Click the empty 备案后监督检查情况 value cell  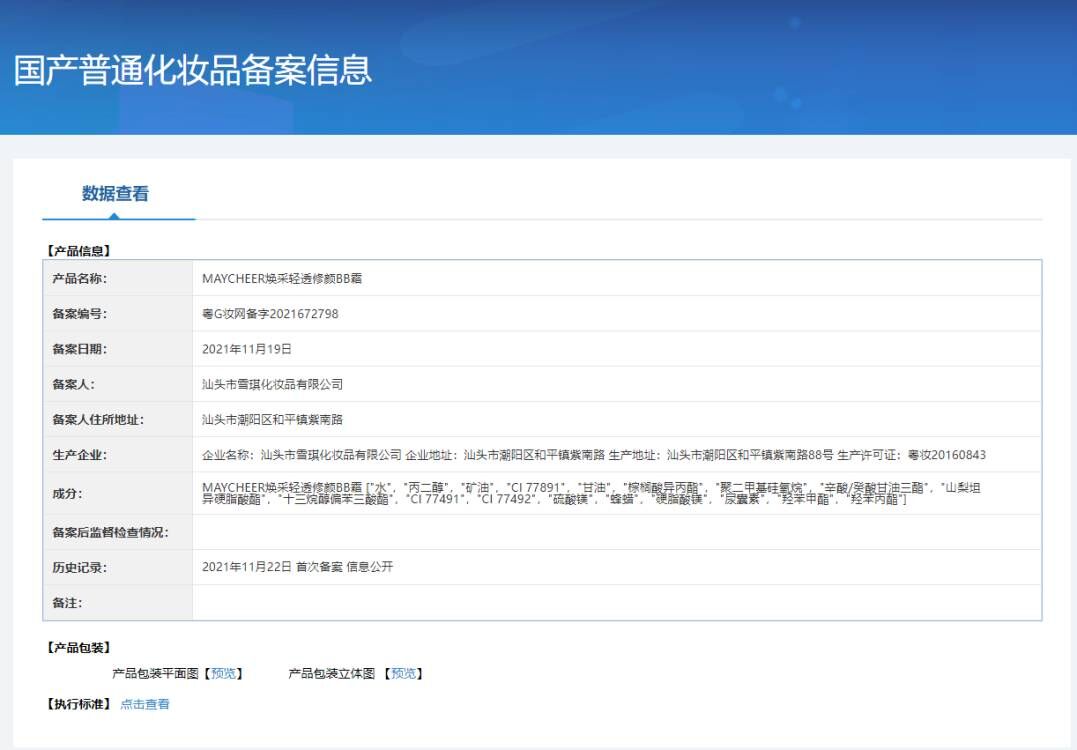click(x=616, y=532)
